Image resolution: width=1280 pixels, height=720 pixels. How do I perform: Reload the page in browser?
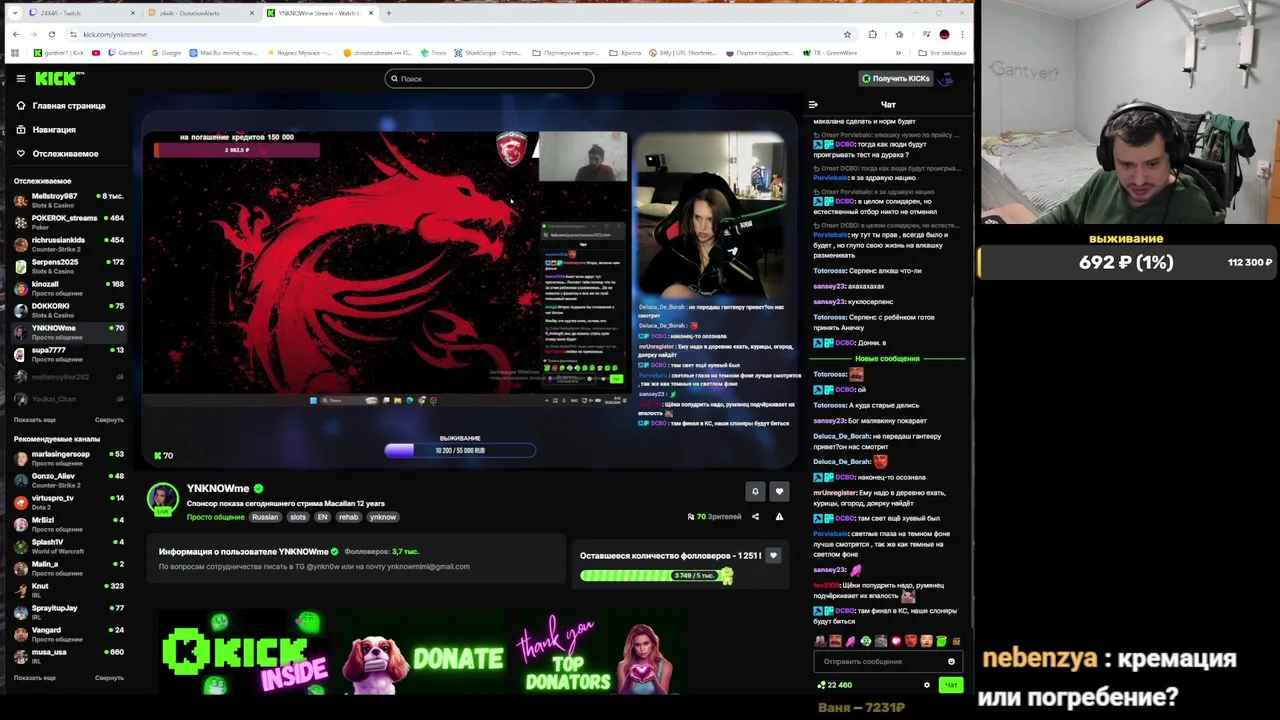click(x=52, y=34)
